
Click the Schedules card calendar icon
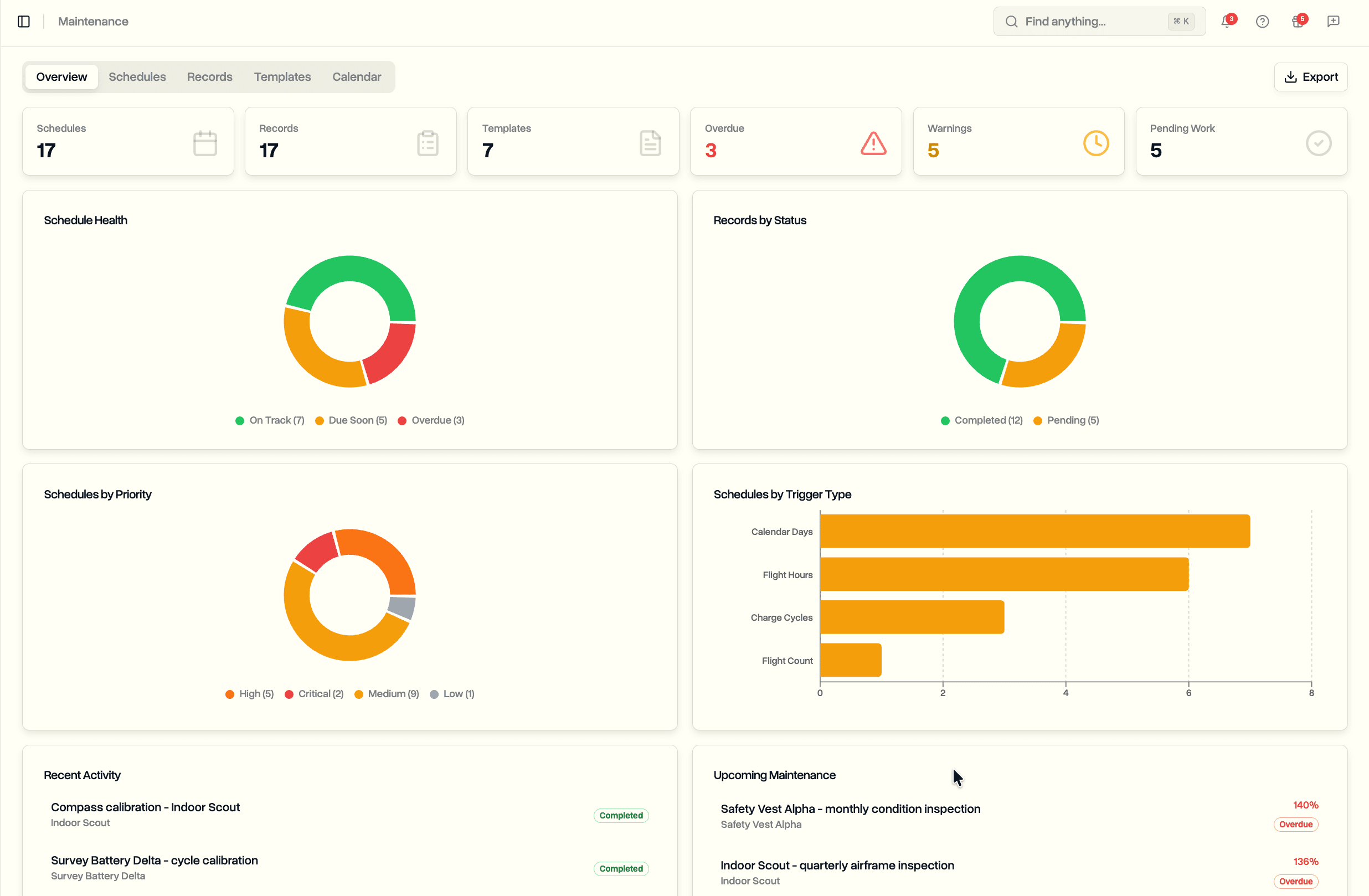coord(205,143)
